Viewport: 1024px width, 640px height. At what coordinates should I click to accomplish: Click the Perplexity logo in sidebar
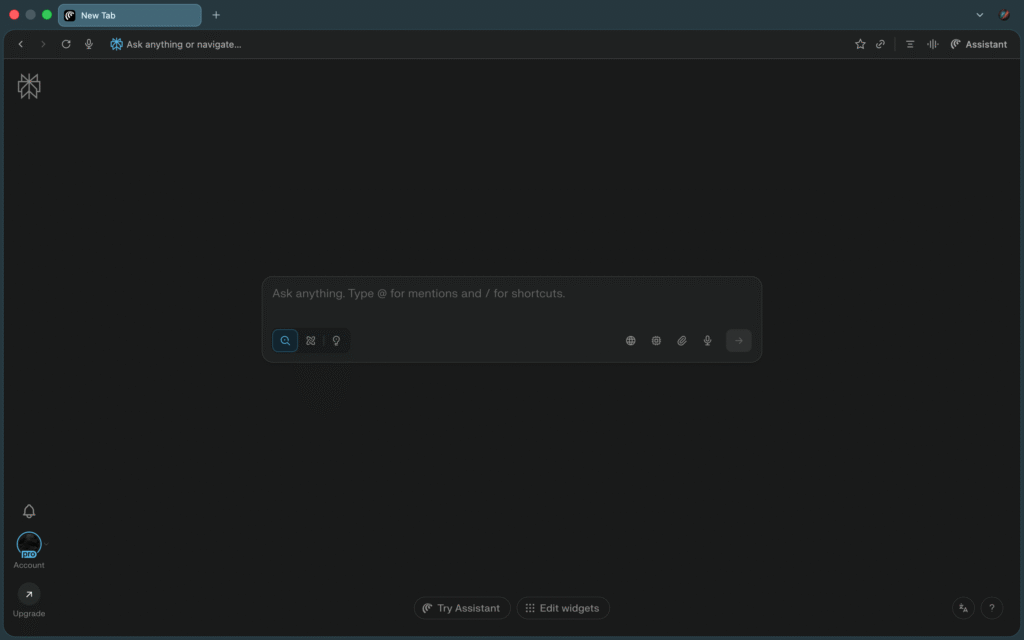coord(29,87)
